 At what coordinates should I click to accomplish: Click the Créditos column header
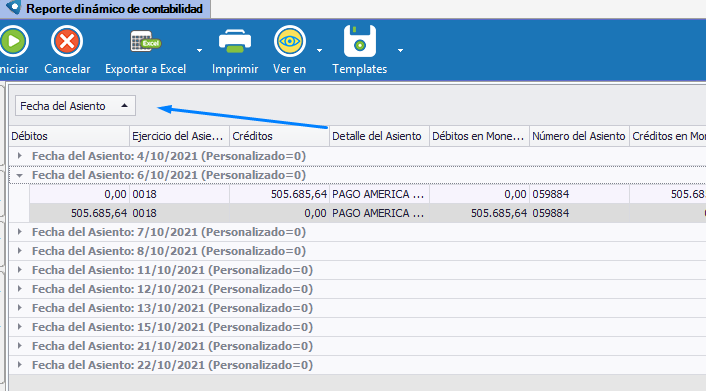pyautogui.click(x=279, y=136)
